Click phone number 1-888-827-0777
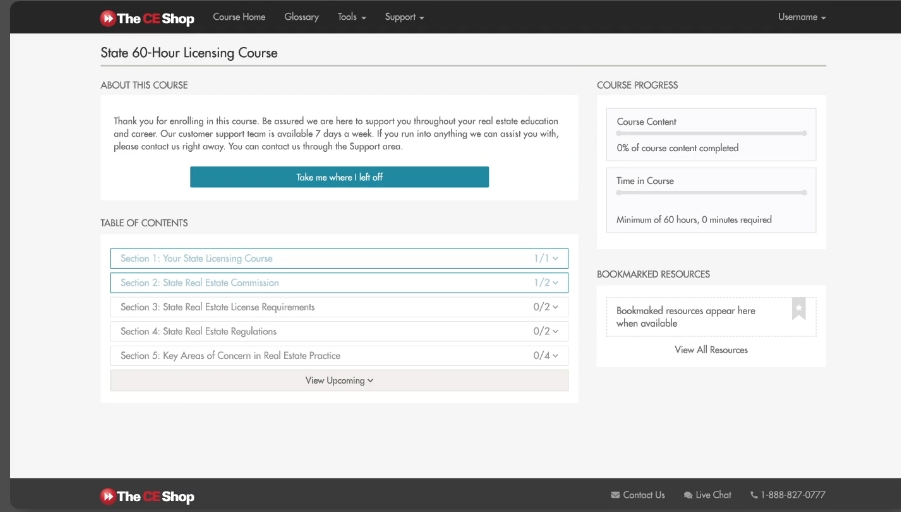Screen dimensions: 901x512 (793, 495)
